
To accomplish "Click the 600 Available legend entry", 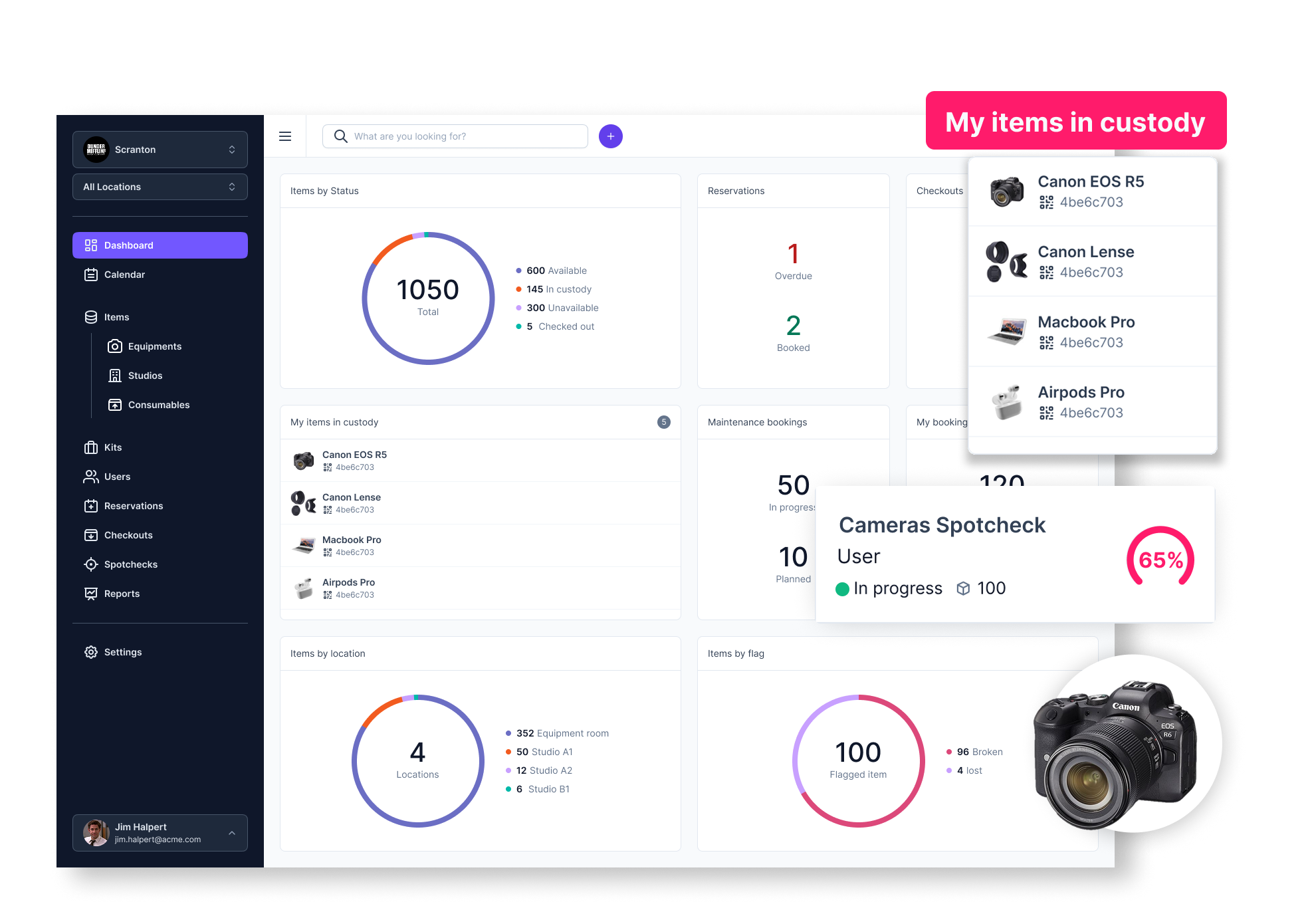I will click(x=551, y=271).
